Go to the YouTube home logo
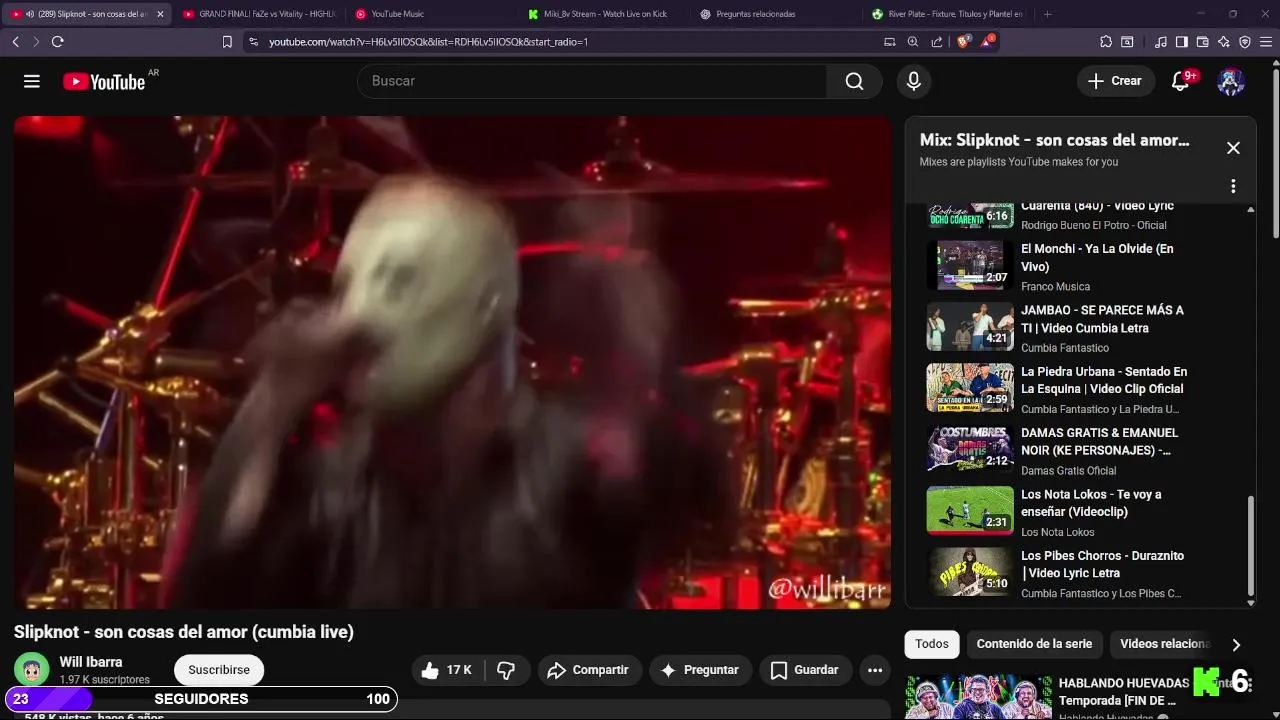This screenshot has height=720, width=1280. point(104,82)
